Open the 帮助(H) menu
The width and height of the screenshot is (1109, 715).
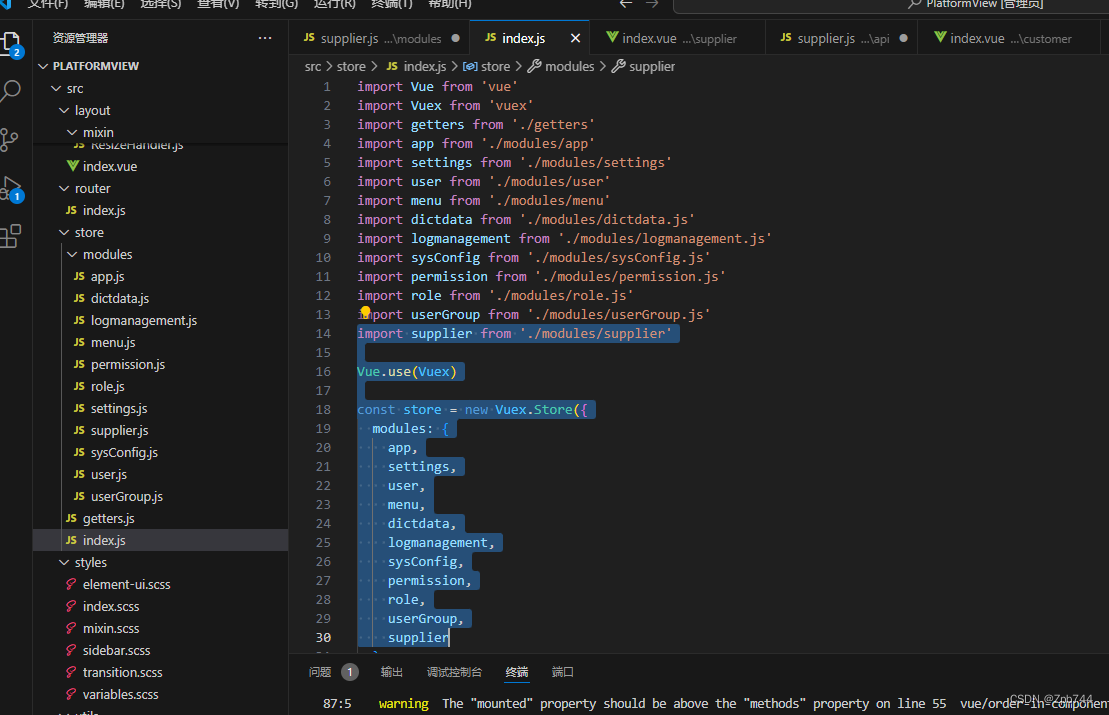click(x=450, y=4)
